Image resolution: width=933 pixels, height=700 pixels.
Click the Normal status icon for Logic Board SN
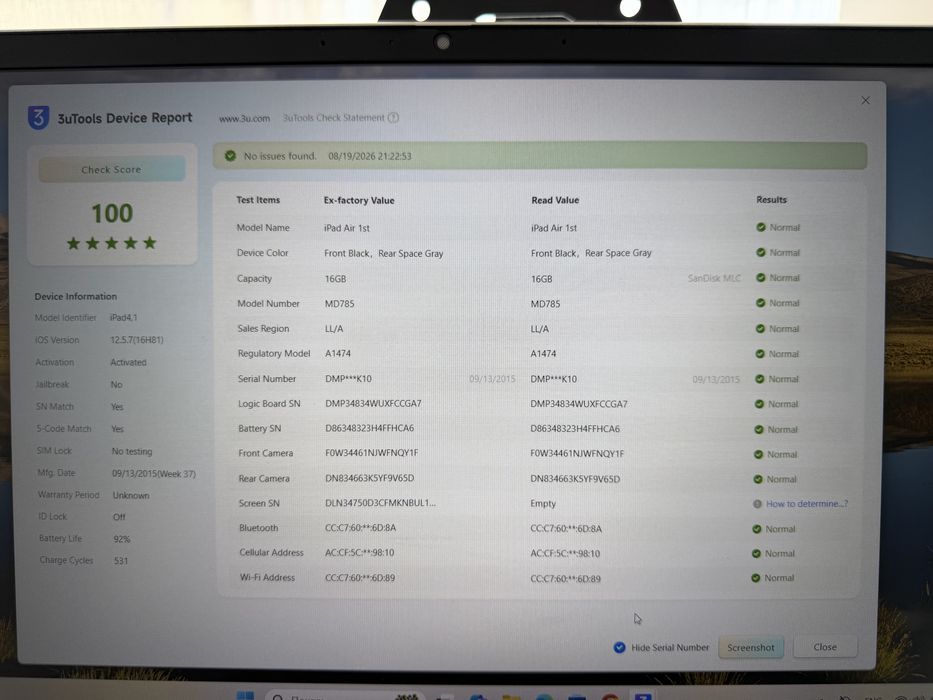click(759, 404)
